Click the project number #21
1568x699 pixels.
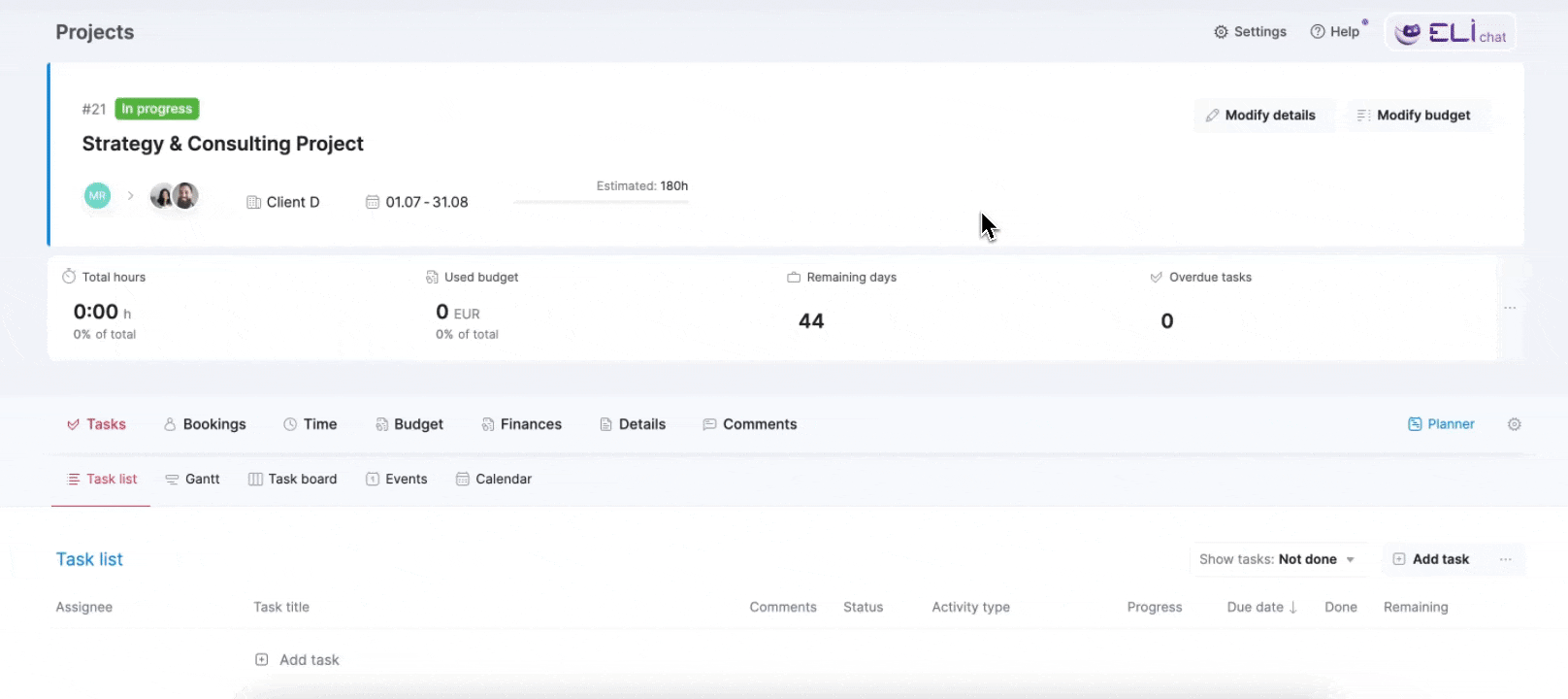coord(94,109)
